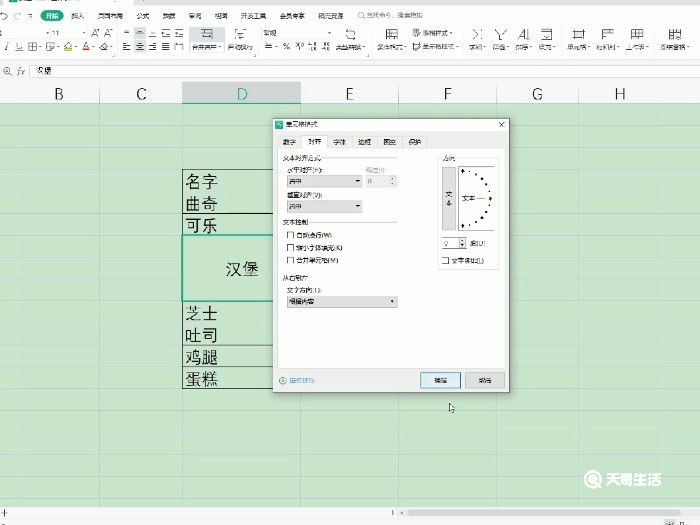Image resolution: width=700 pixels, height=525 pixels.
Task: Check the 缩小字体填充 shrink-to-fit option
Action: [x=291, y=247]
